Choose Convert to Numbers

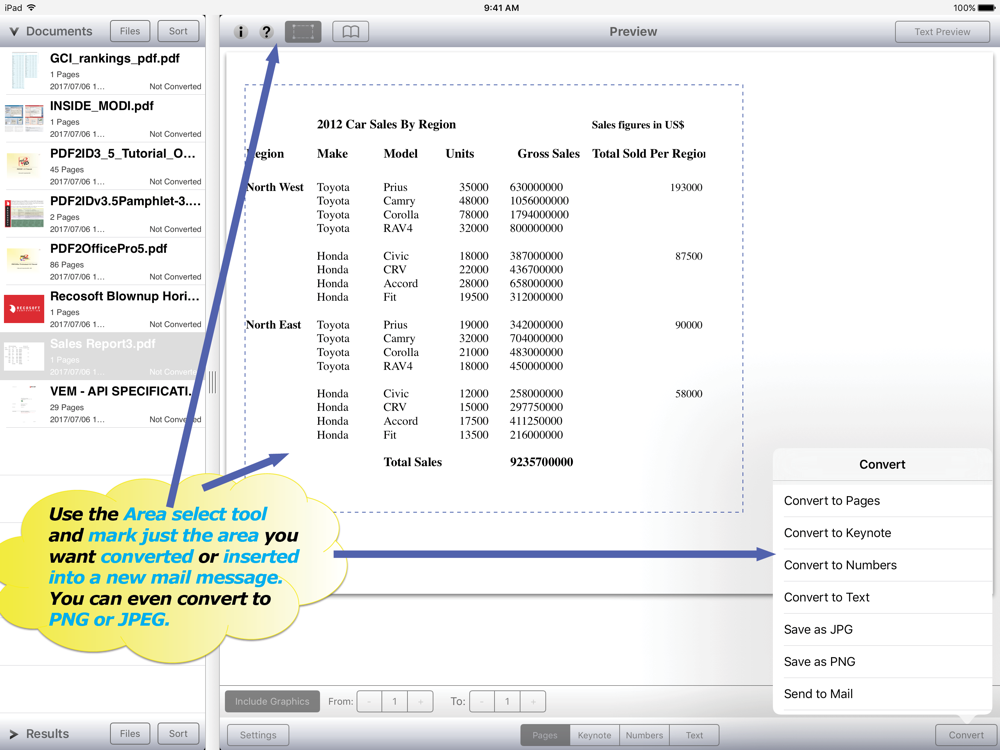click(x=883, y=565)
